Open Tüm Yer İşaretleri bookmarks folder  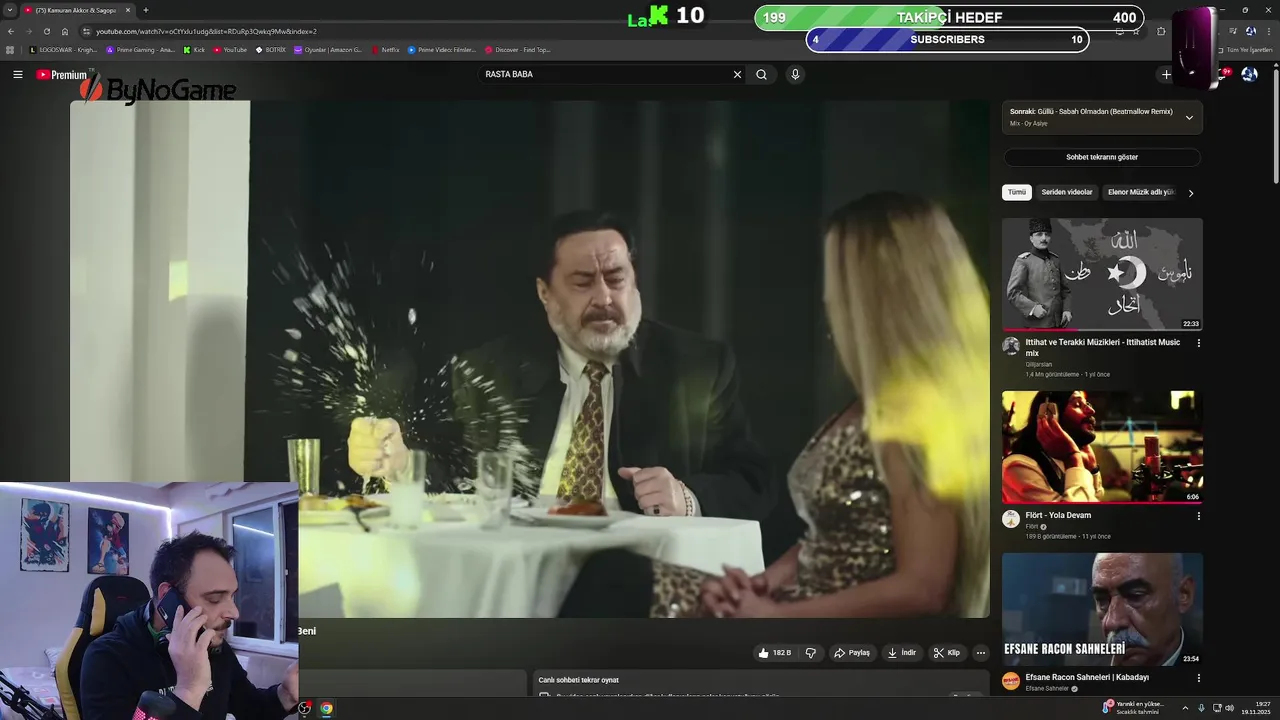1245,50
